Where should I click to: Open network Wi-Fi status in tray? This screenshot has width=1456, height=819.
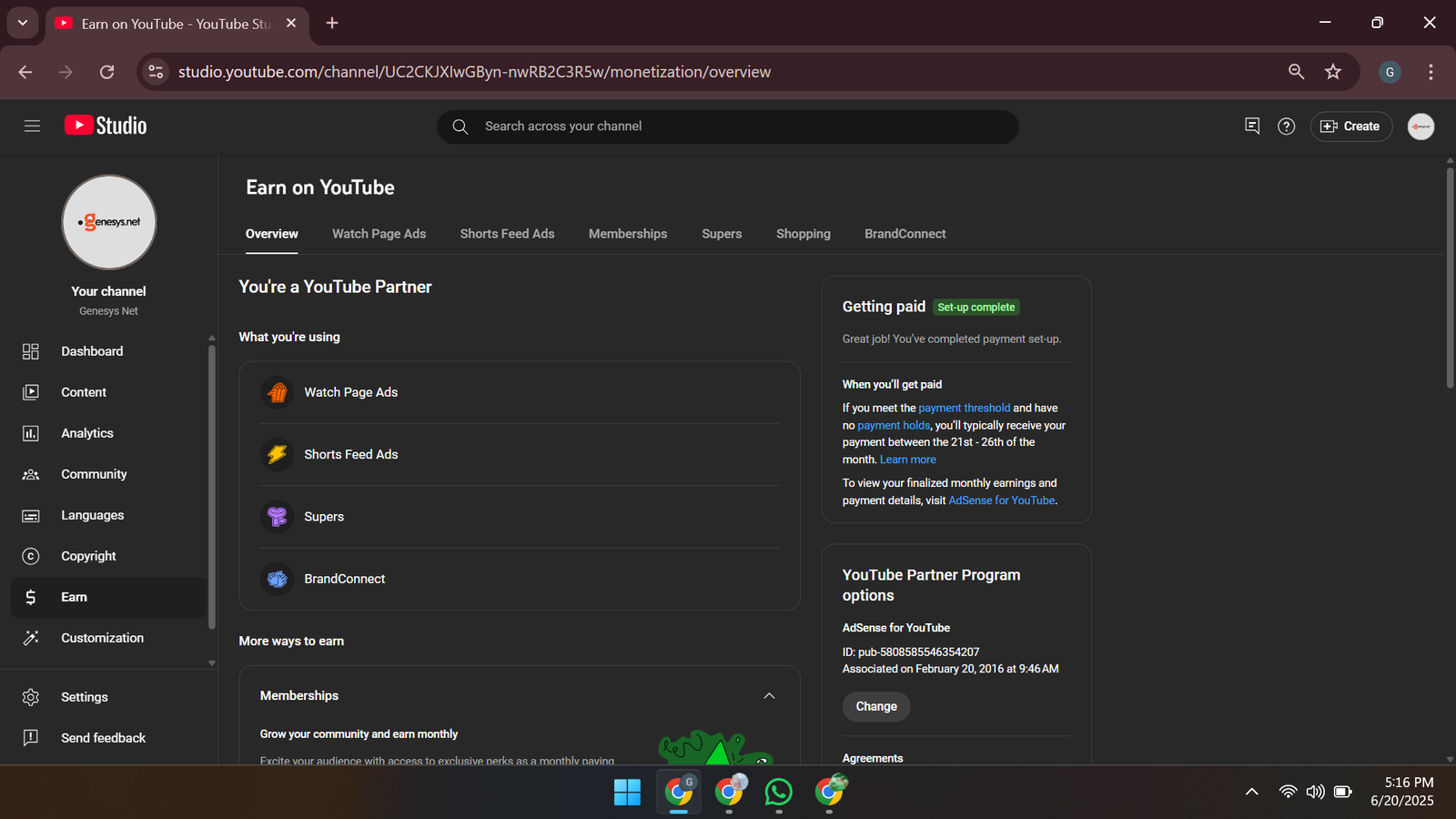[1288, 792]
